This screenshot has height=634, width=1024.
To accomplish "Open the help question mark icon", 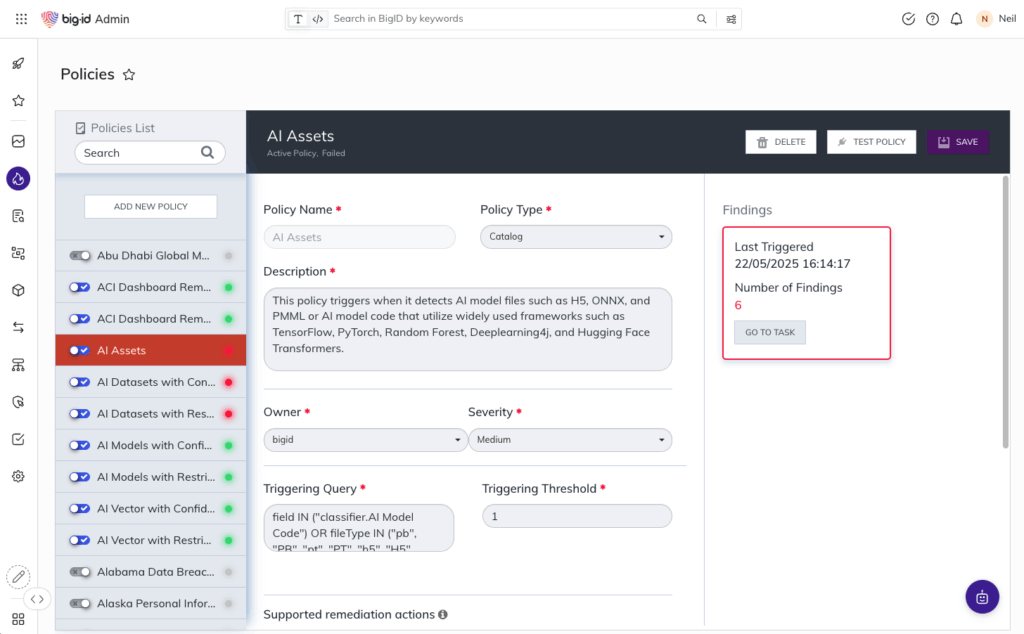I will point(932,19).
